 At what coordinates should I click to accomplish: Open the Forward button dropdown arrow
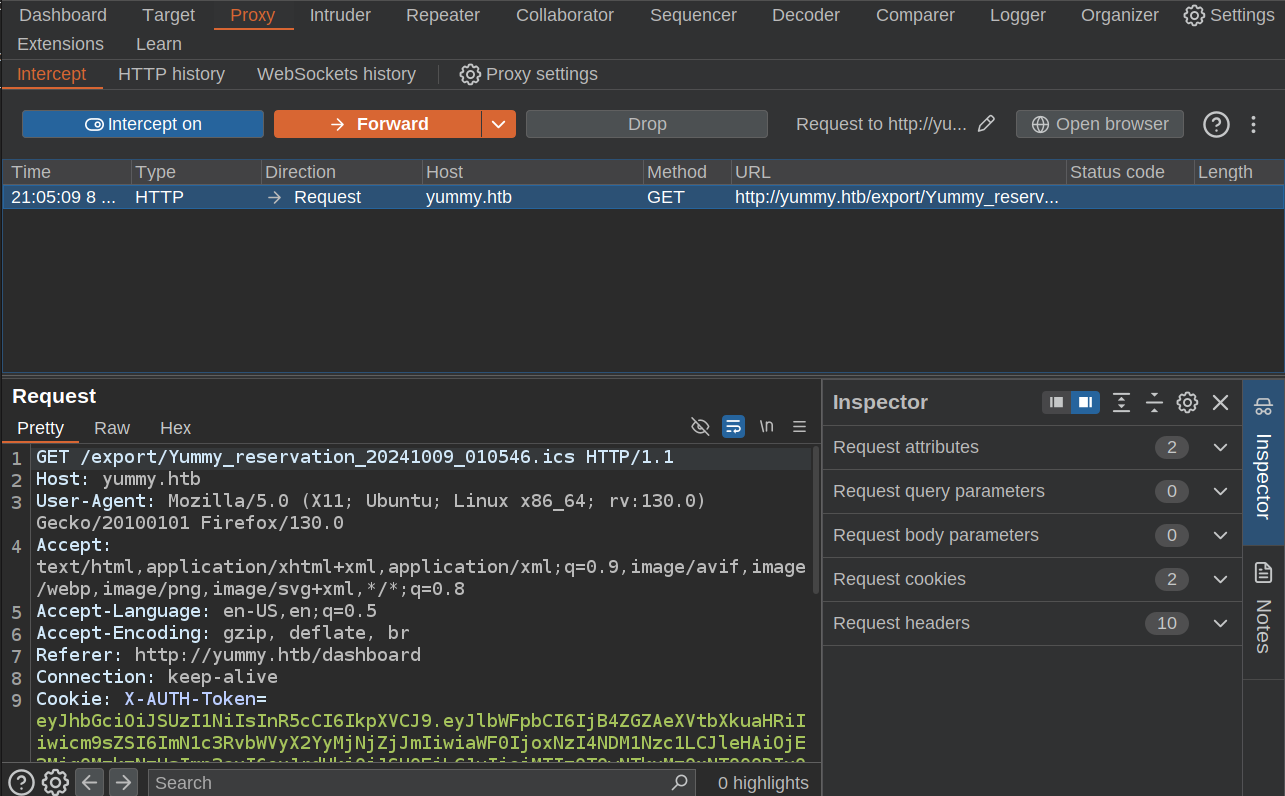[x=498, y=124]
